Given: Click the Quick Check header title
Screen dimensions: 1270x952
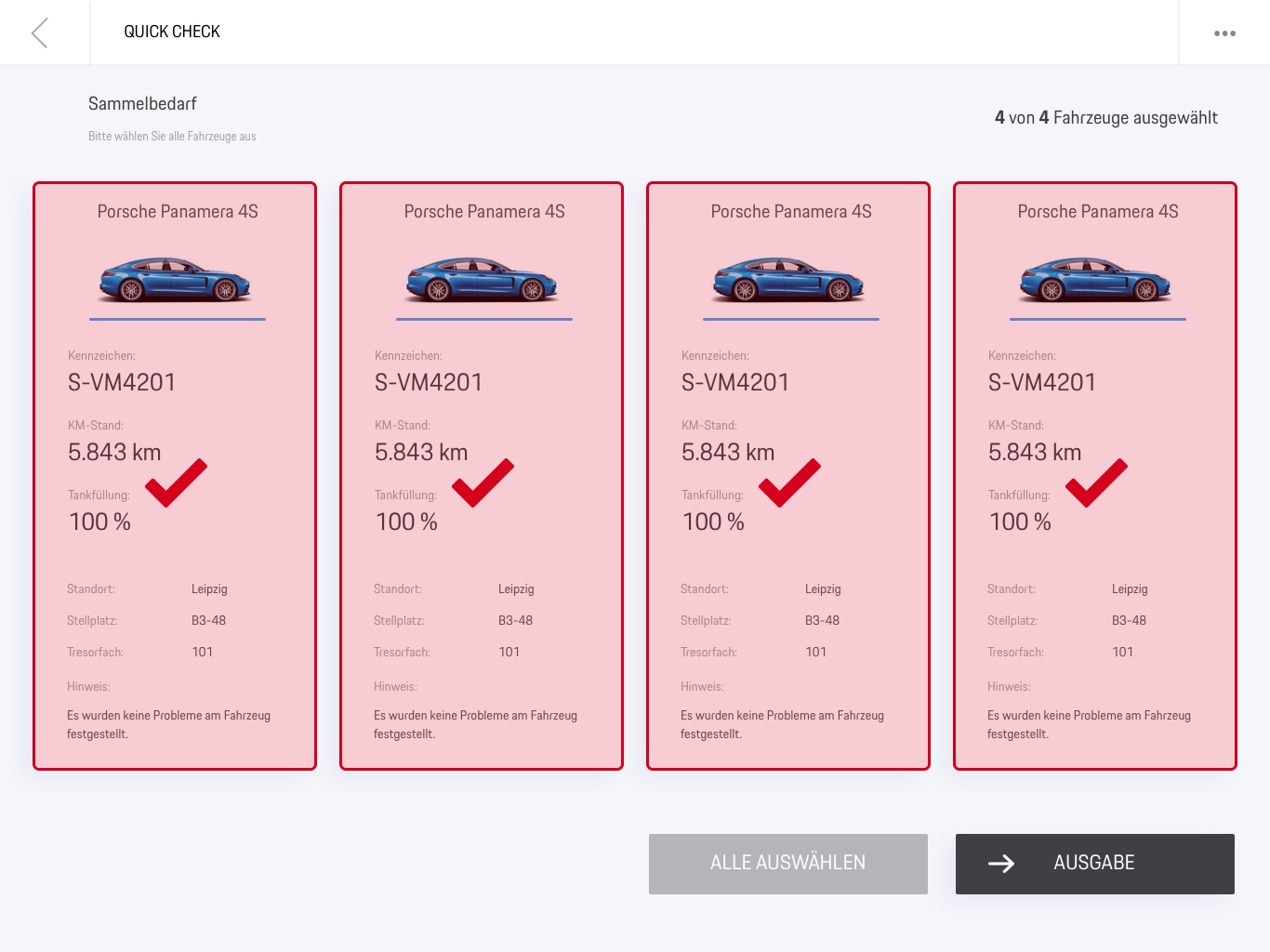Looking at the screenshot, I should click(x=172, y=32).
